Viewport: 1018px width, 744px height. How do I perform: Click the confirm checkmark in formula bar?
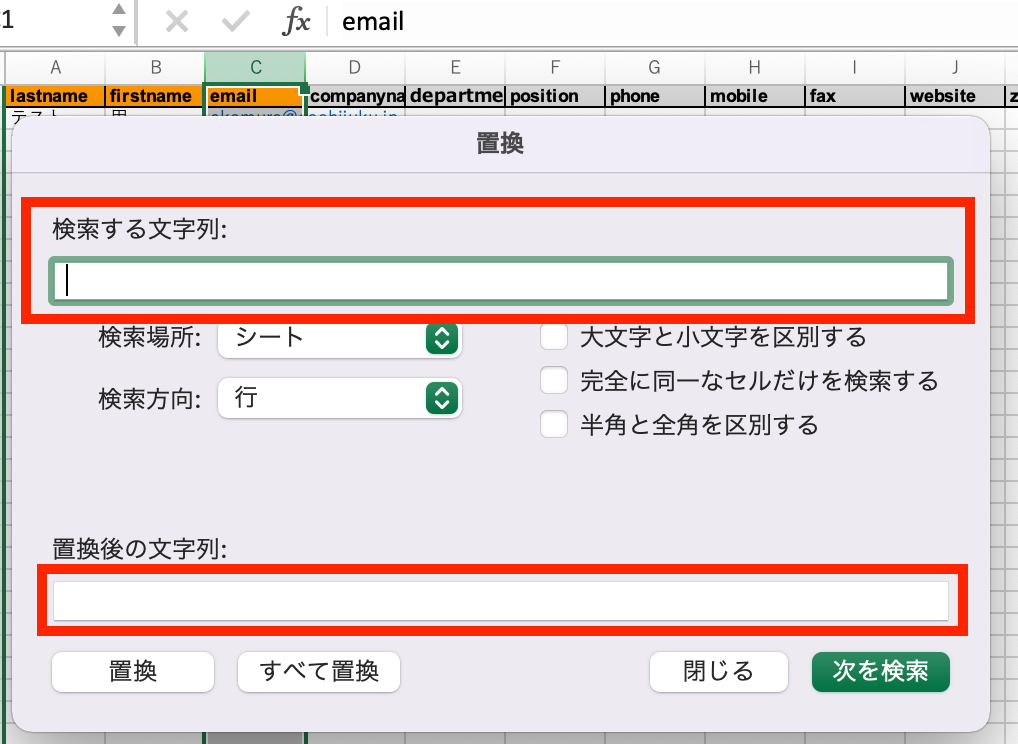(x=236, y=22)
